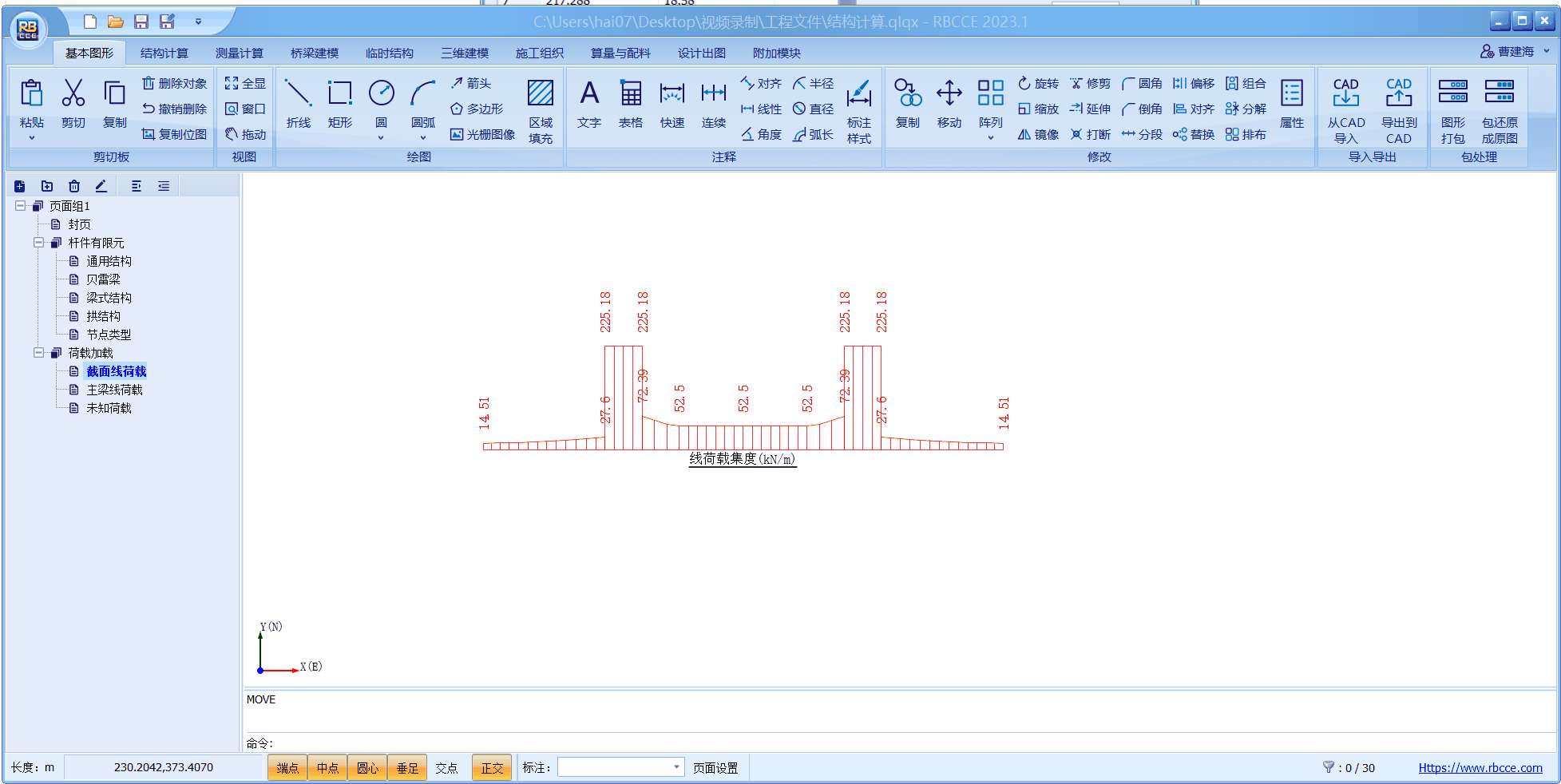
Task: Open the rbcce.com website link
Action: click(x=1480, y=768)
